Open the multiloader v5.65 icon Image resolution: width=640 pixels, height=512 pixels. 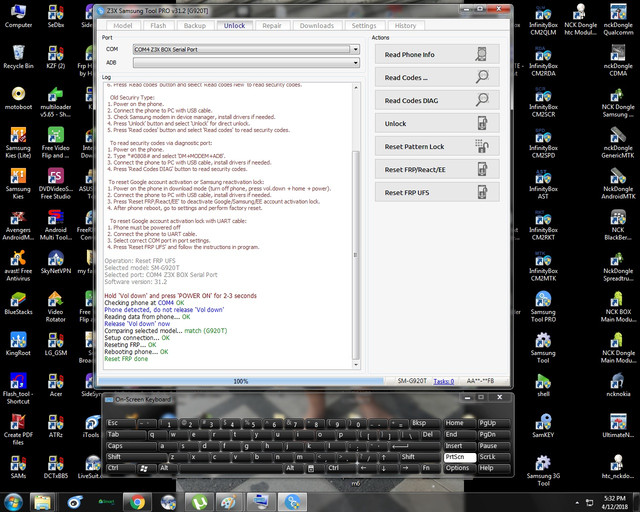(x=56, y=102)
